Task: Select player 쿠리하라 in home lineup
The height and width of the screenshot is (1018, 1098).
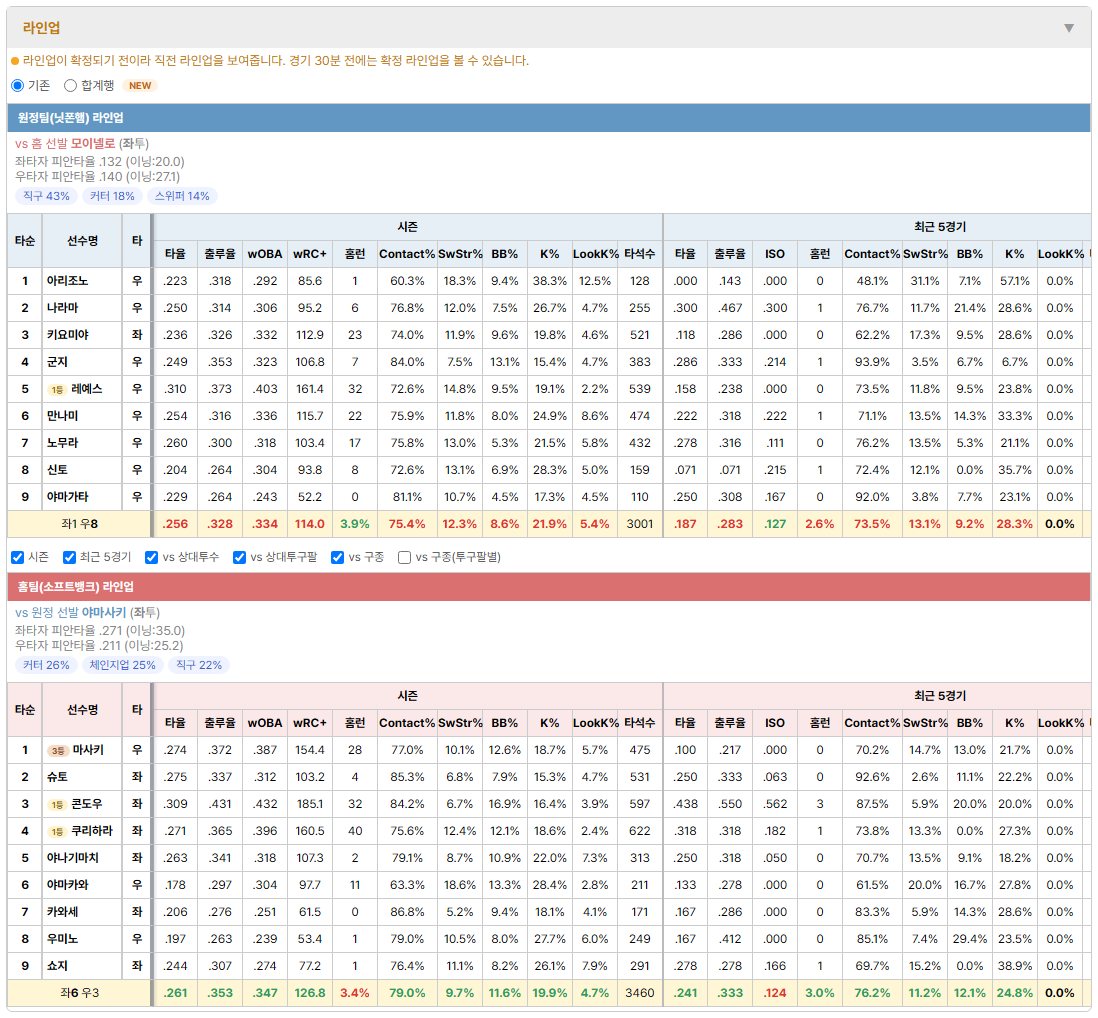Action: point(92,831)
